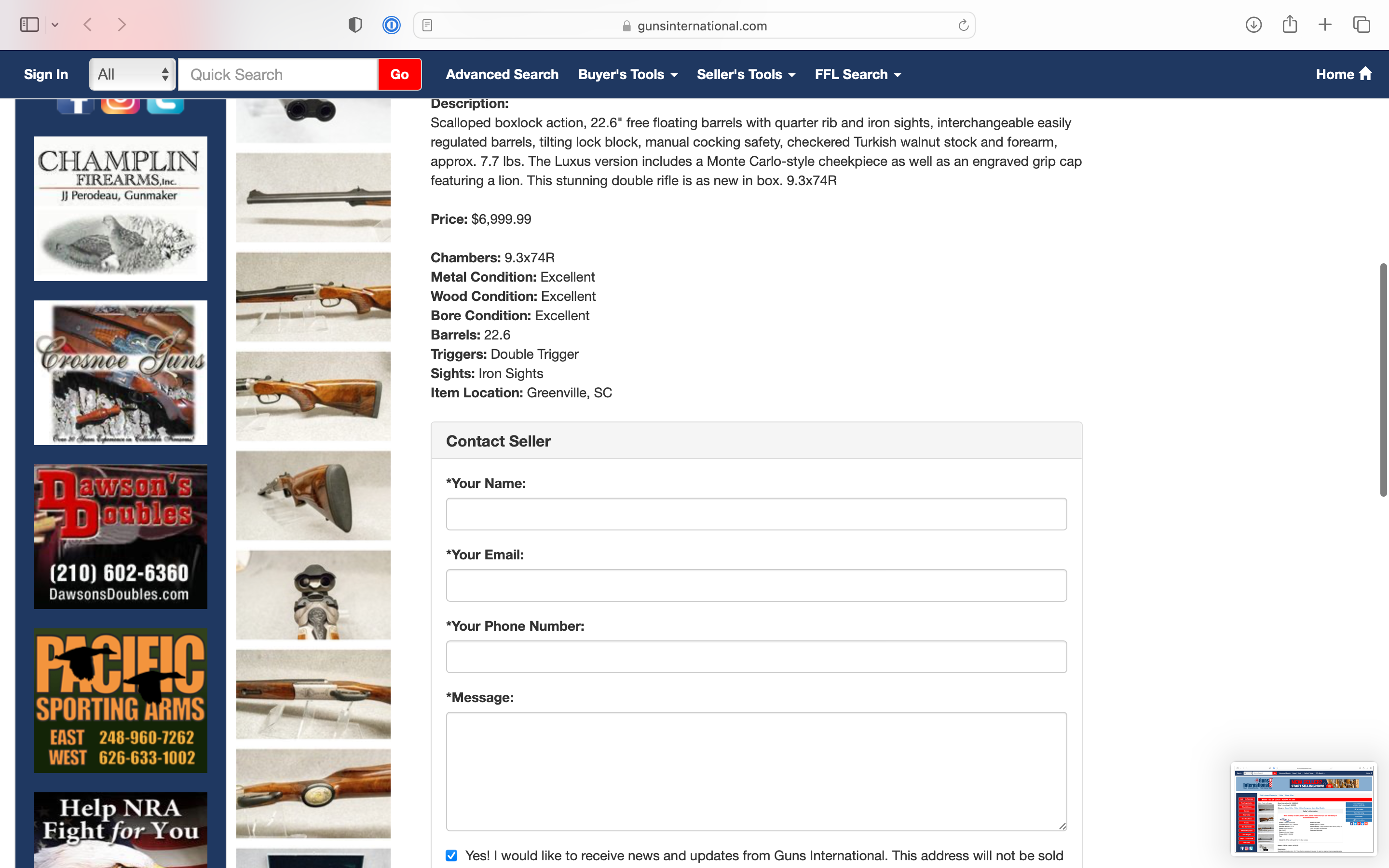Expand the FFL Search menu
The width and height of the screenshot is (1389, 868).
click(x=858, y=75)
